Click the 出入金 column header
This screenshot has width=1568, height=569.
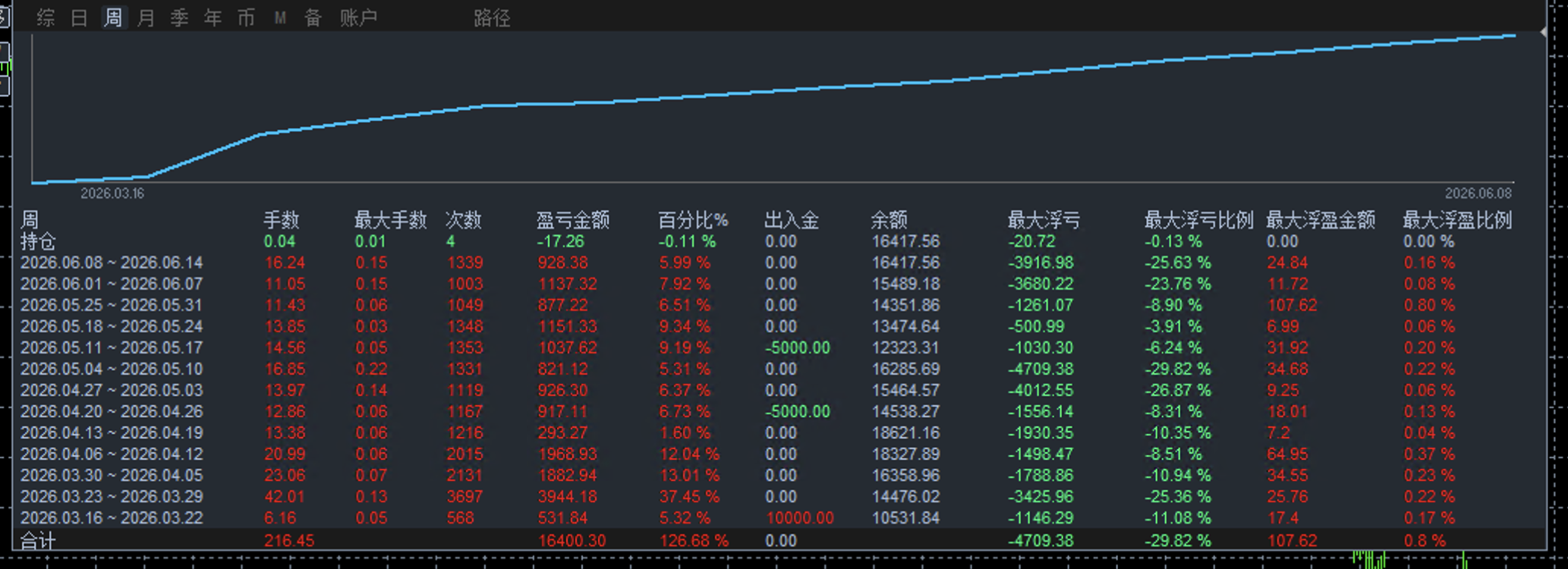[x=792, y=220]
